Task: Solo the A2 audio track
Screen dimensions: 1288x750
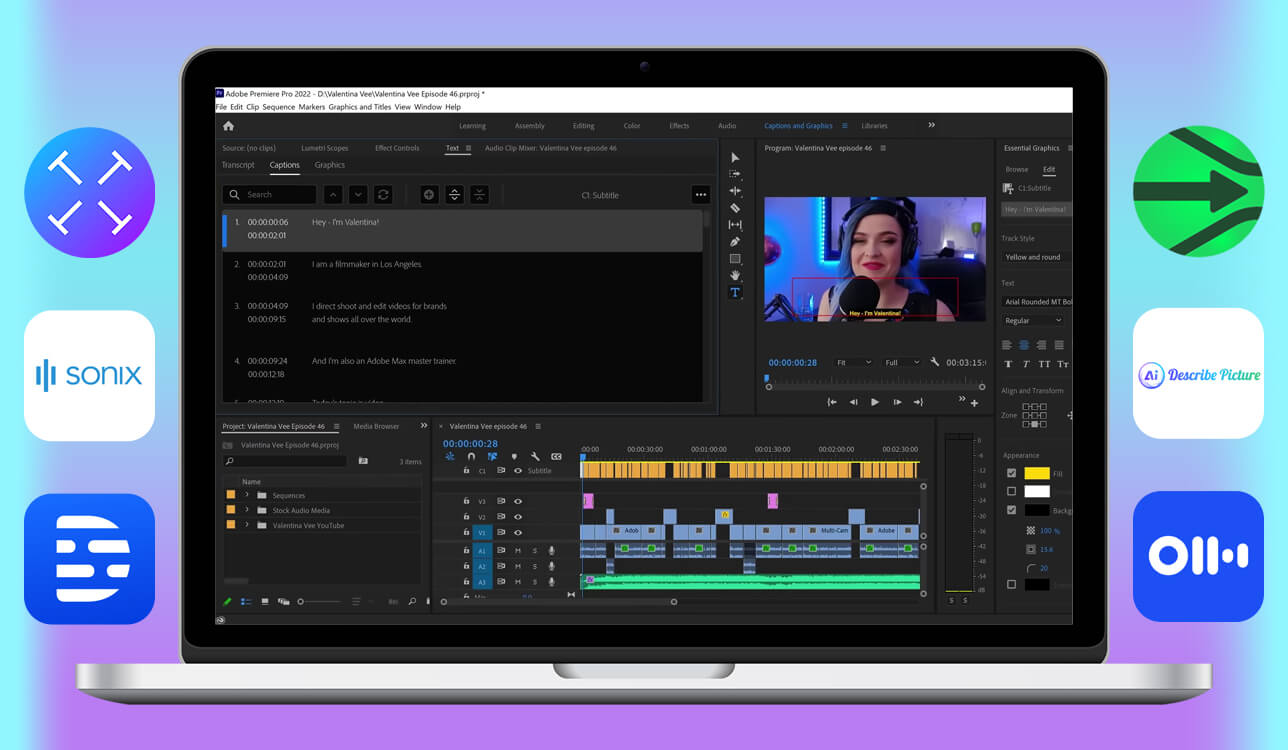Action: 534,566
